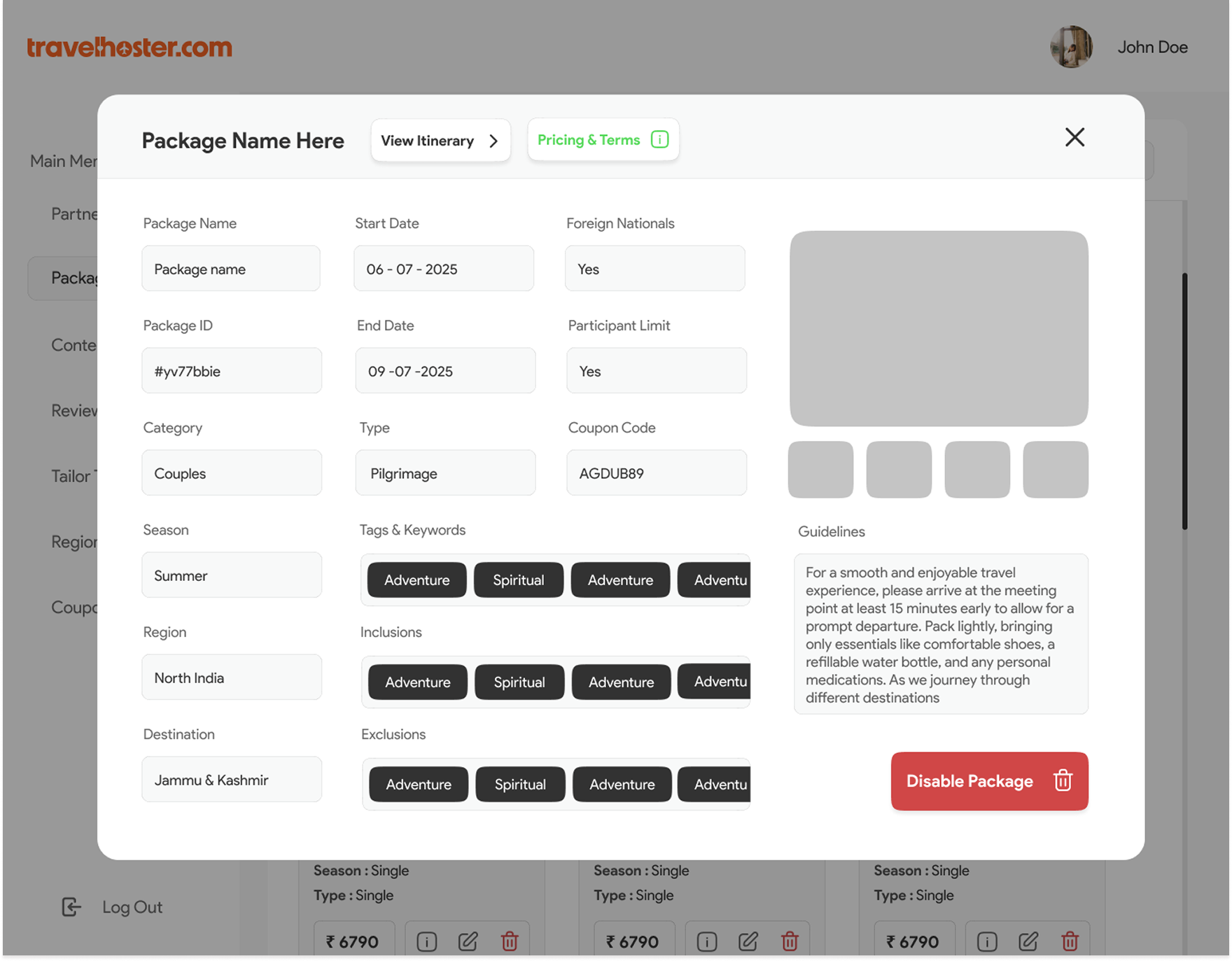
Task: Click delete icon on third ₹ 6790 card
Action: pos(1070,942)
